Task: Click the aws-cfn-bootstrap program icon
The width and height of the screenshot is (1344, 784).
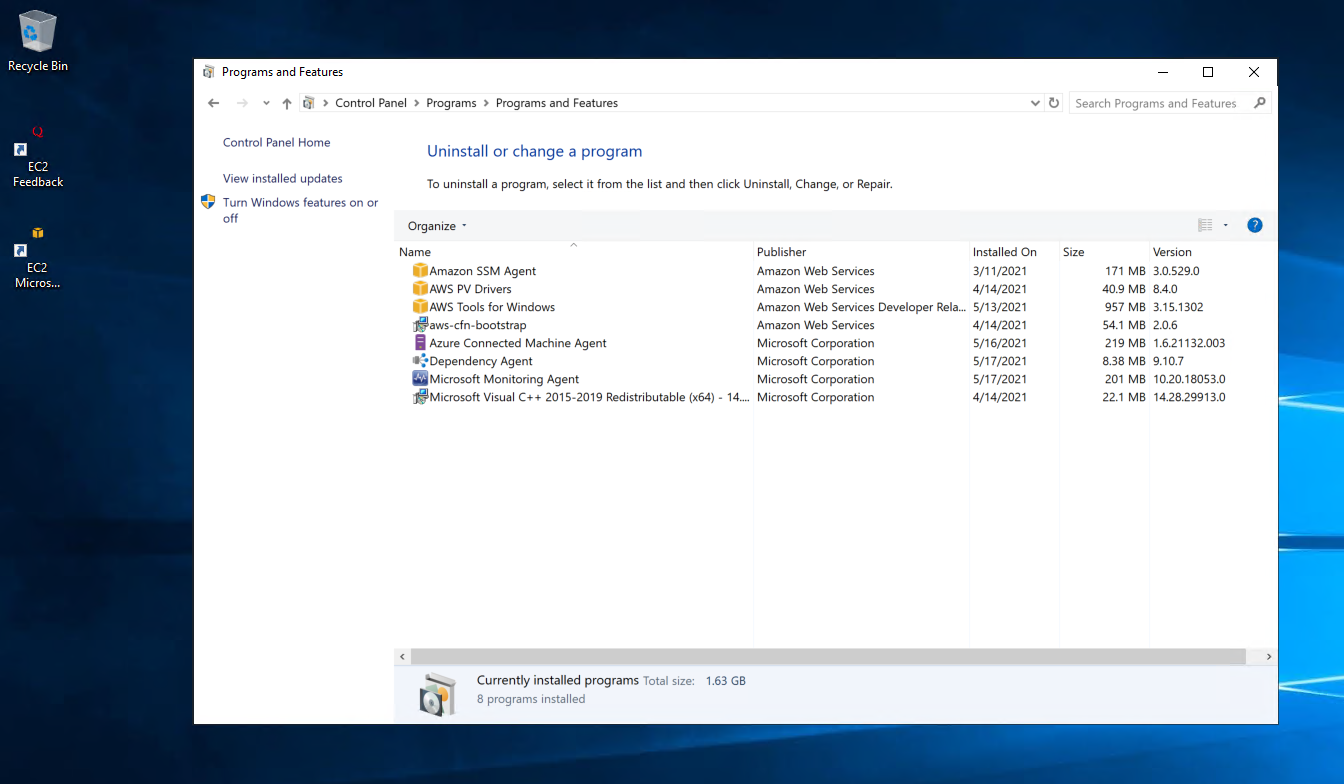Action: [x=420, y=325]
